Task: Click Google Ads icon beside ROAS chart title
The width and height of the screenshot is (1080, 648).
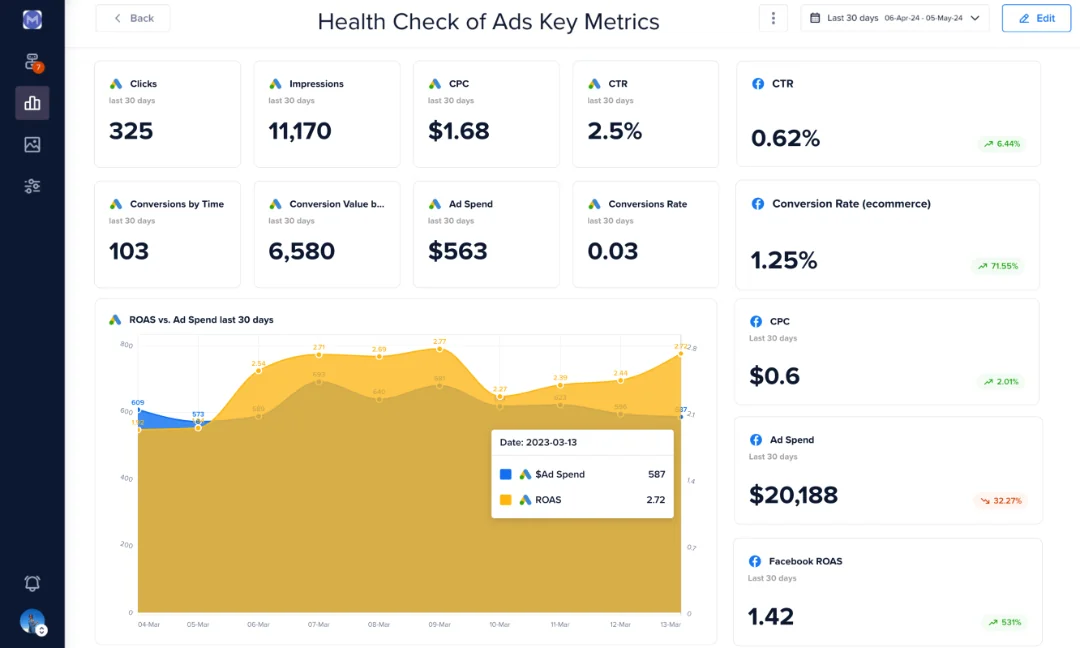Action: 115,320
